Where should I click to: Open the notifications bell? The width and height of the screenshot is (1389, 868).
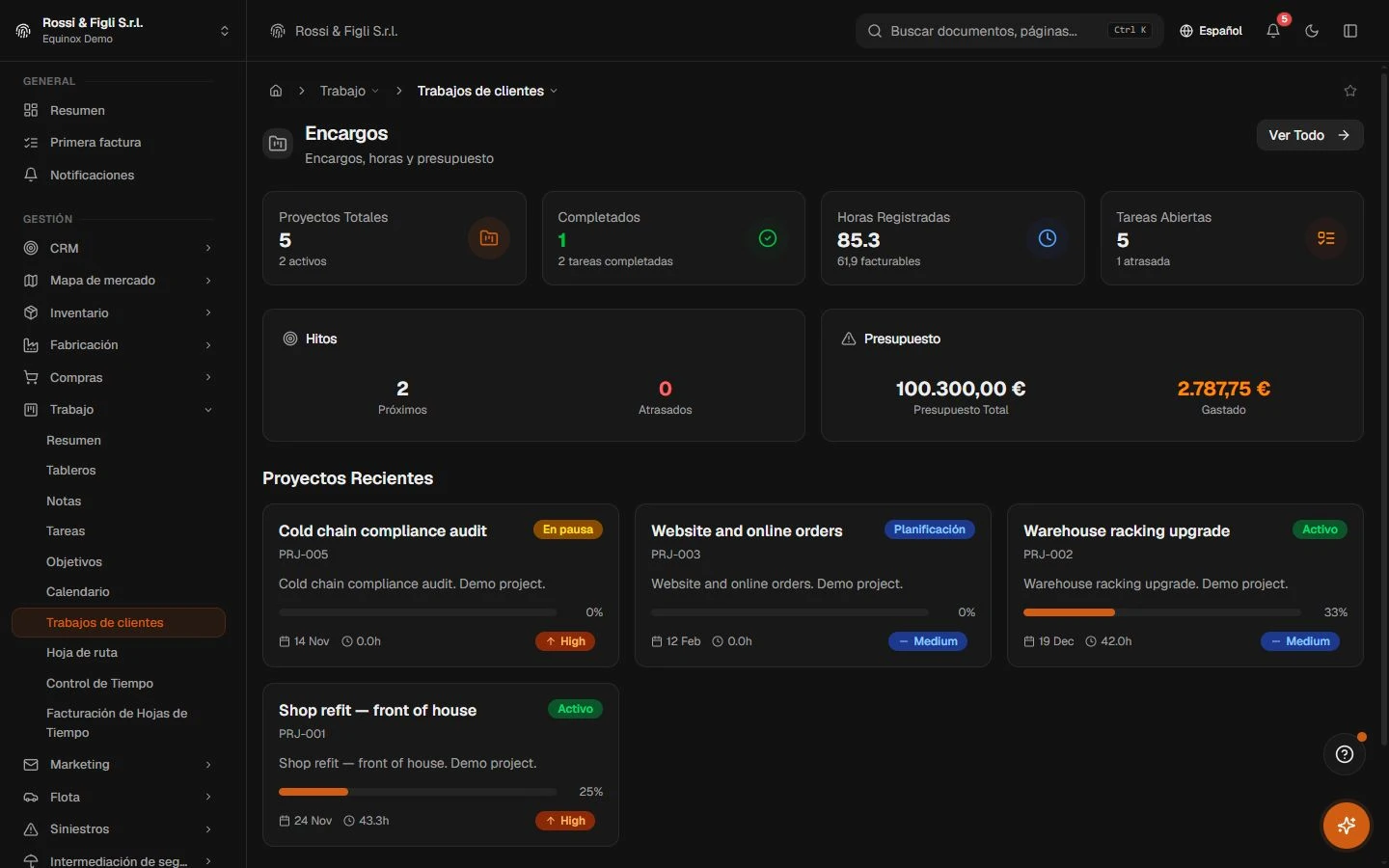(x=1273, y=31)
